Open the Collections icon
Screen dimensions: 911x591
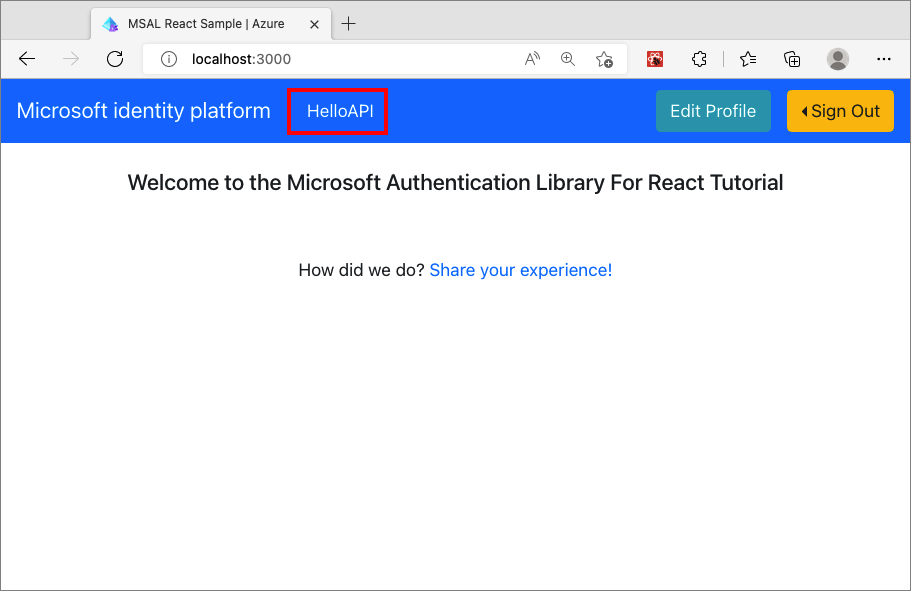click(792, 59)
